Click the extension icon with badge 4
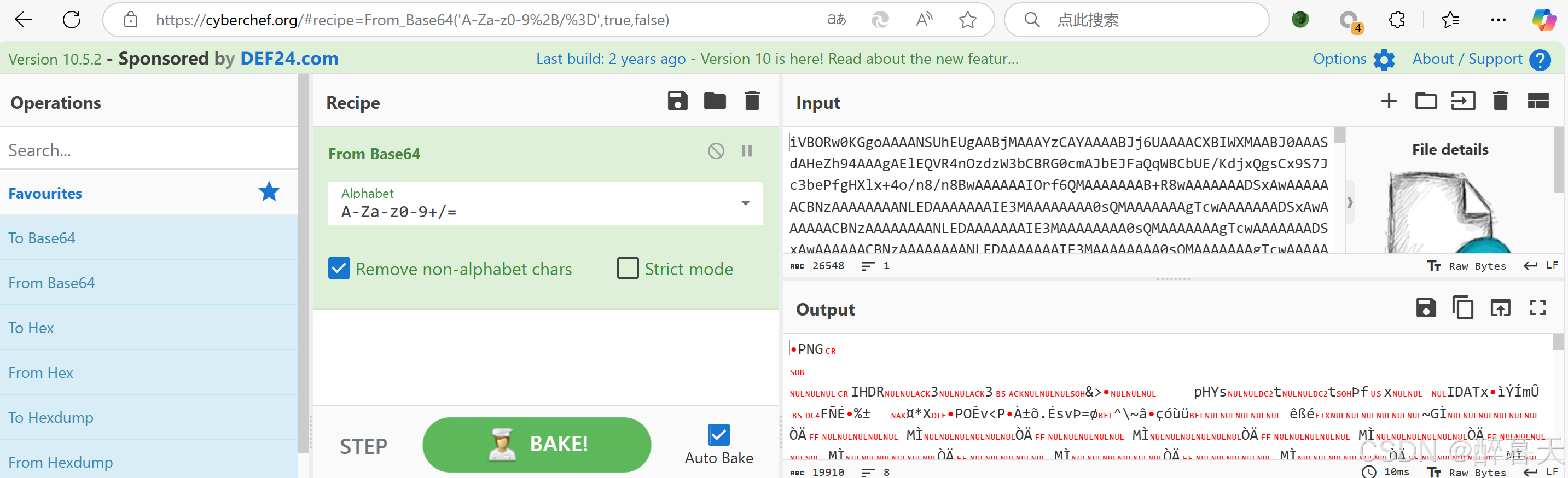The height and width of the screenshot is (478, 1568). [1350, 22]
